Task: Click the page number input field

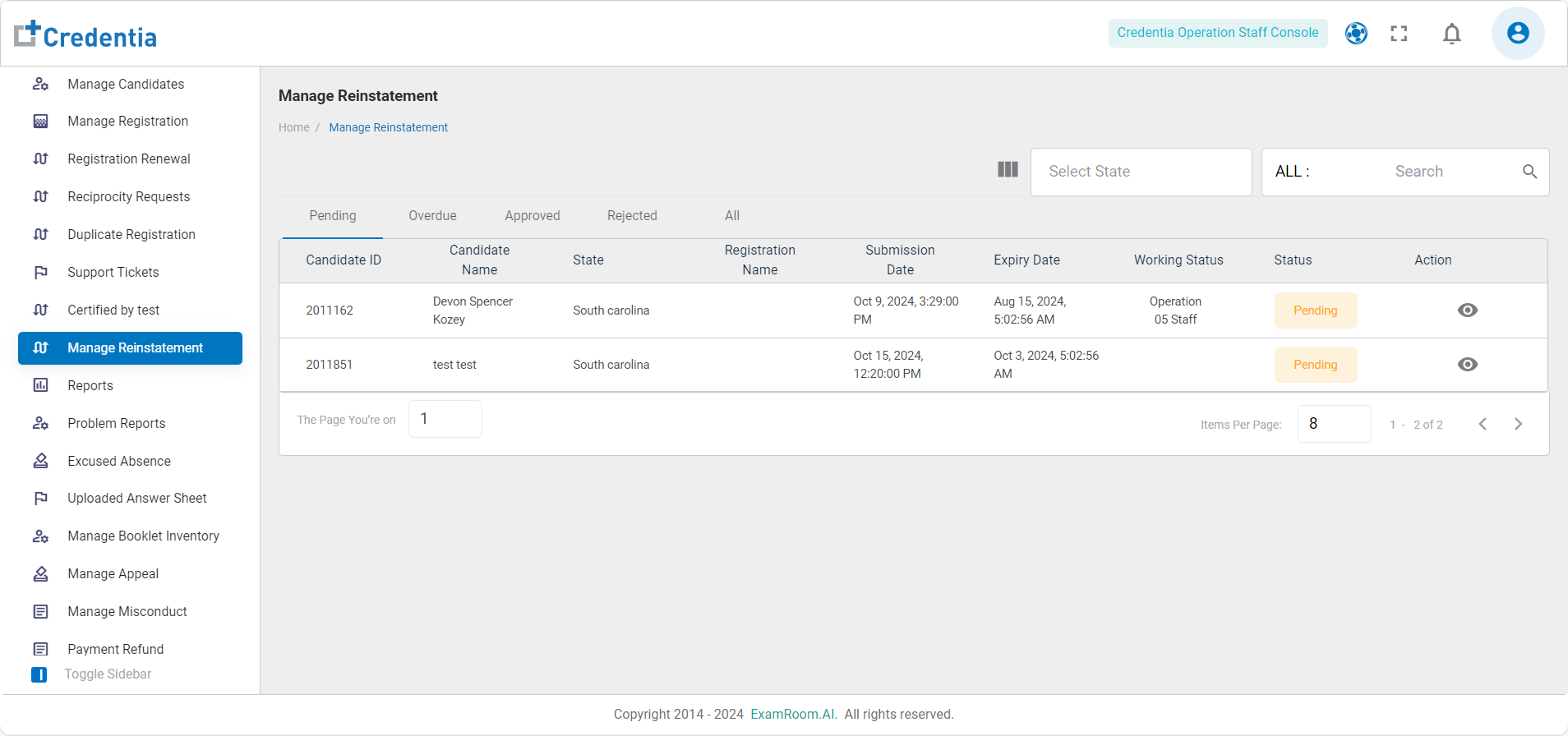Action: click(445, 419)
